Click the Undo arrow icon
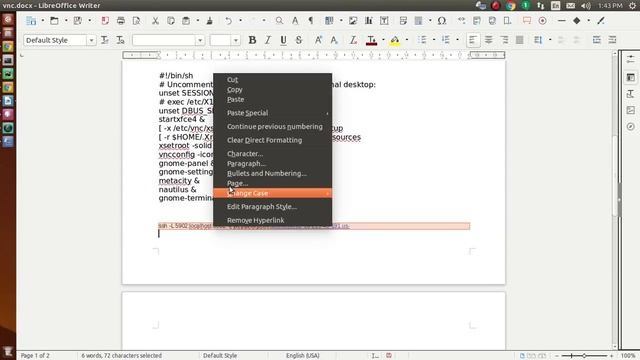 coord(229,20)
